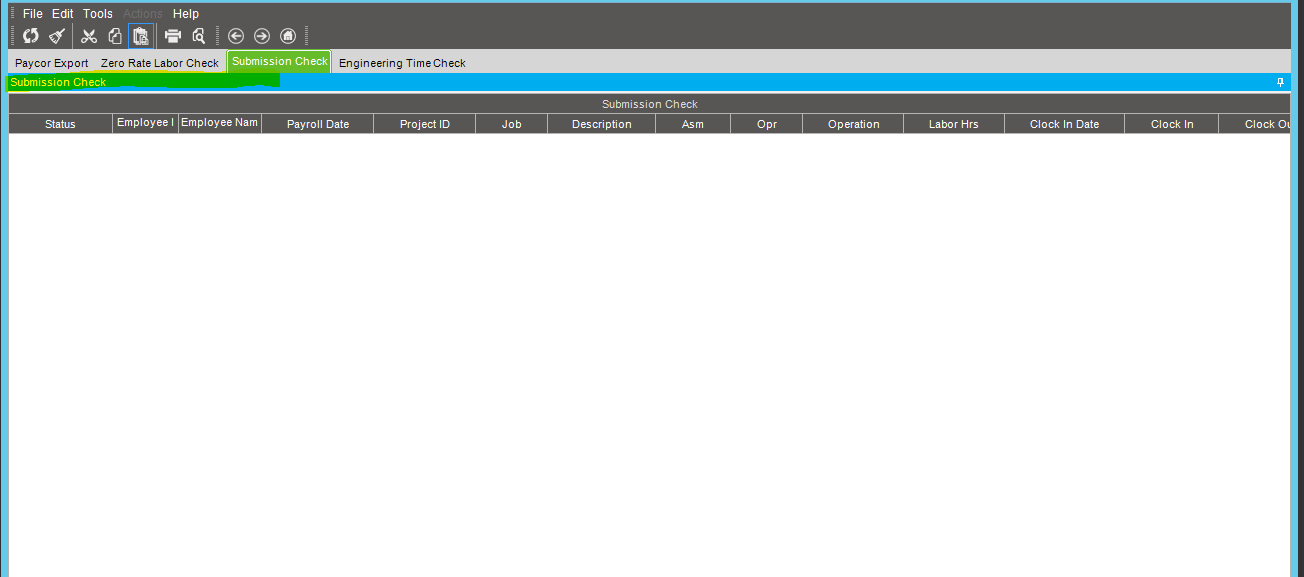1304x577 pixels.
Task: Select the Submission Check tab
Action: [x=279, y=61]
